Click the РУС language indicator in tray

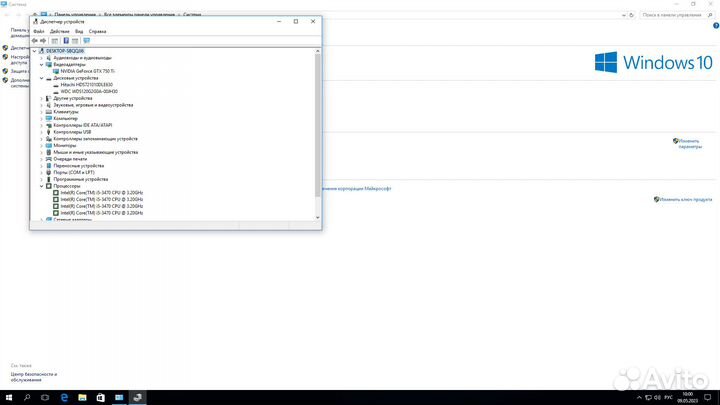[x=669, y=398]
